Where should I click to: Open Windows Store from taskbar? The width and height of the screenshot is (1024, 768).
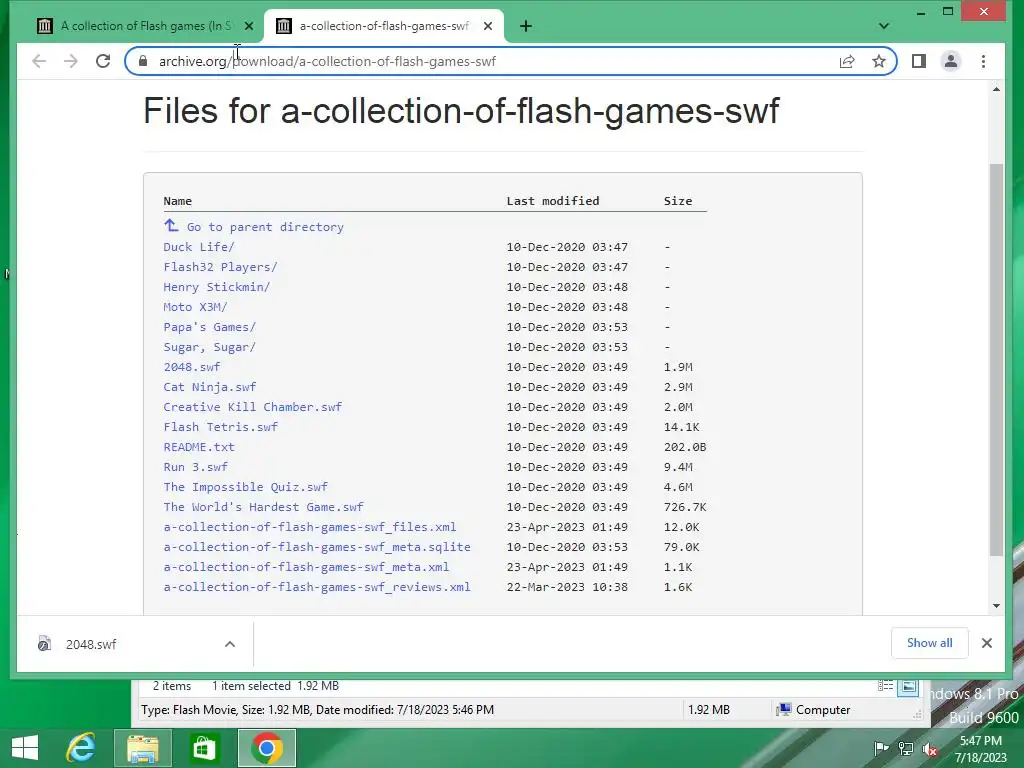204,748
